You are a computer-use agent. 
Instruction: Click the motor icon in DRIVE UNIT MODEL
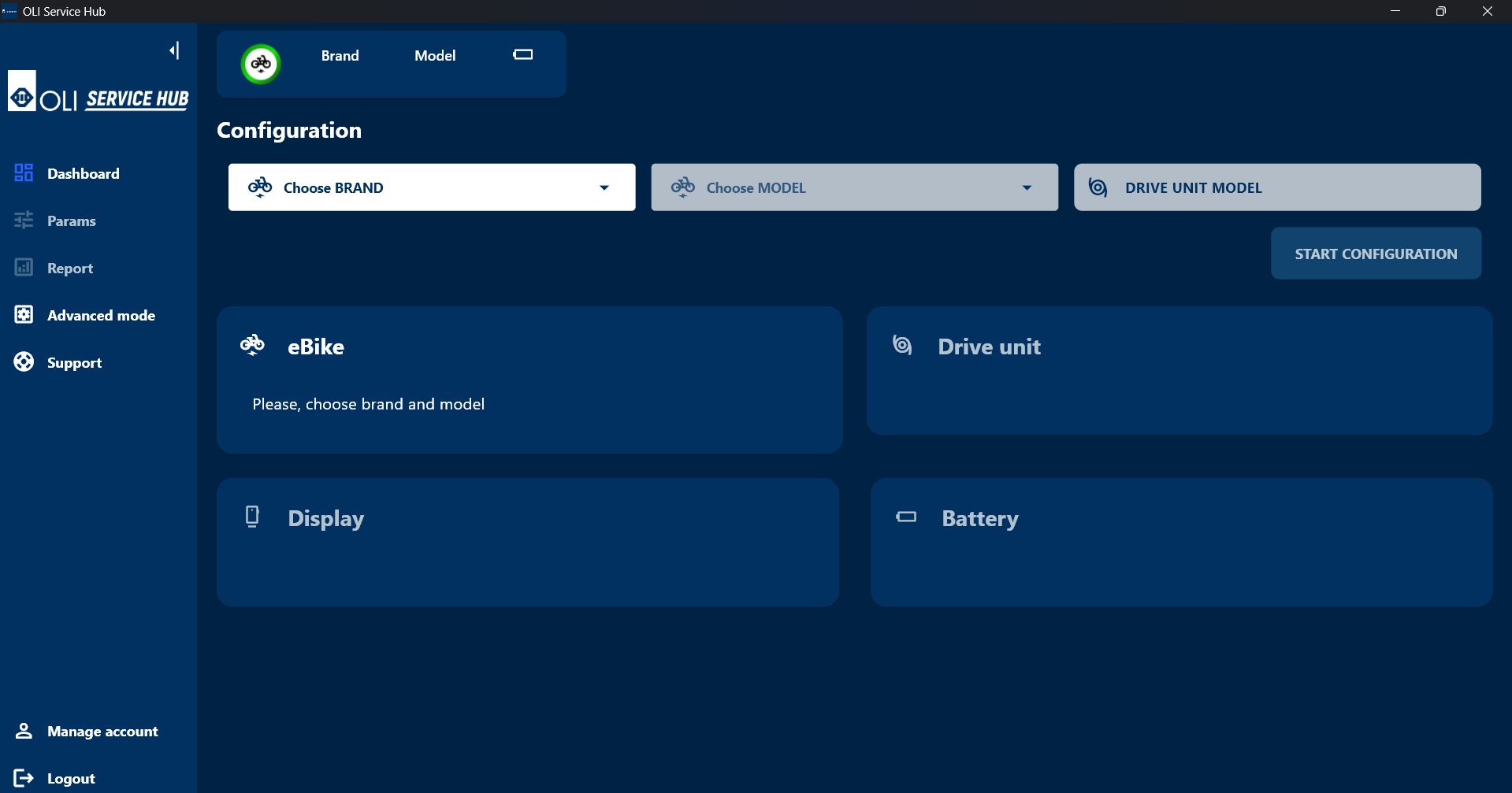[x=1098, y=187]
